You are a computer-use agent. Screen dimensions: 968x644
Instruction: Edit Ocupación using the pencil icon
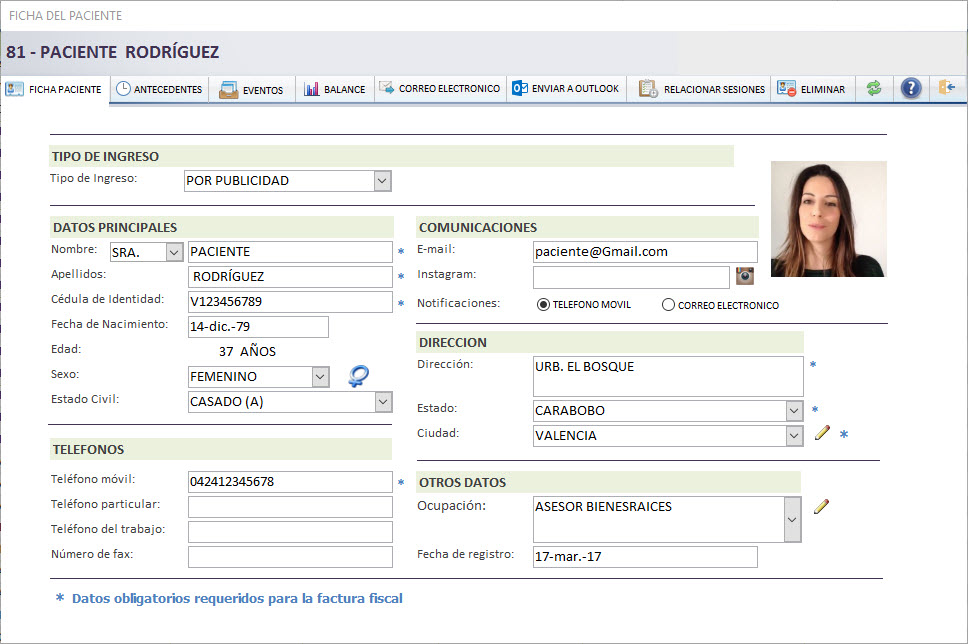click(x=821, y=505)
